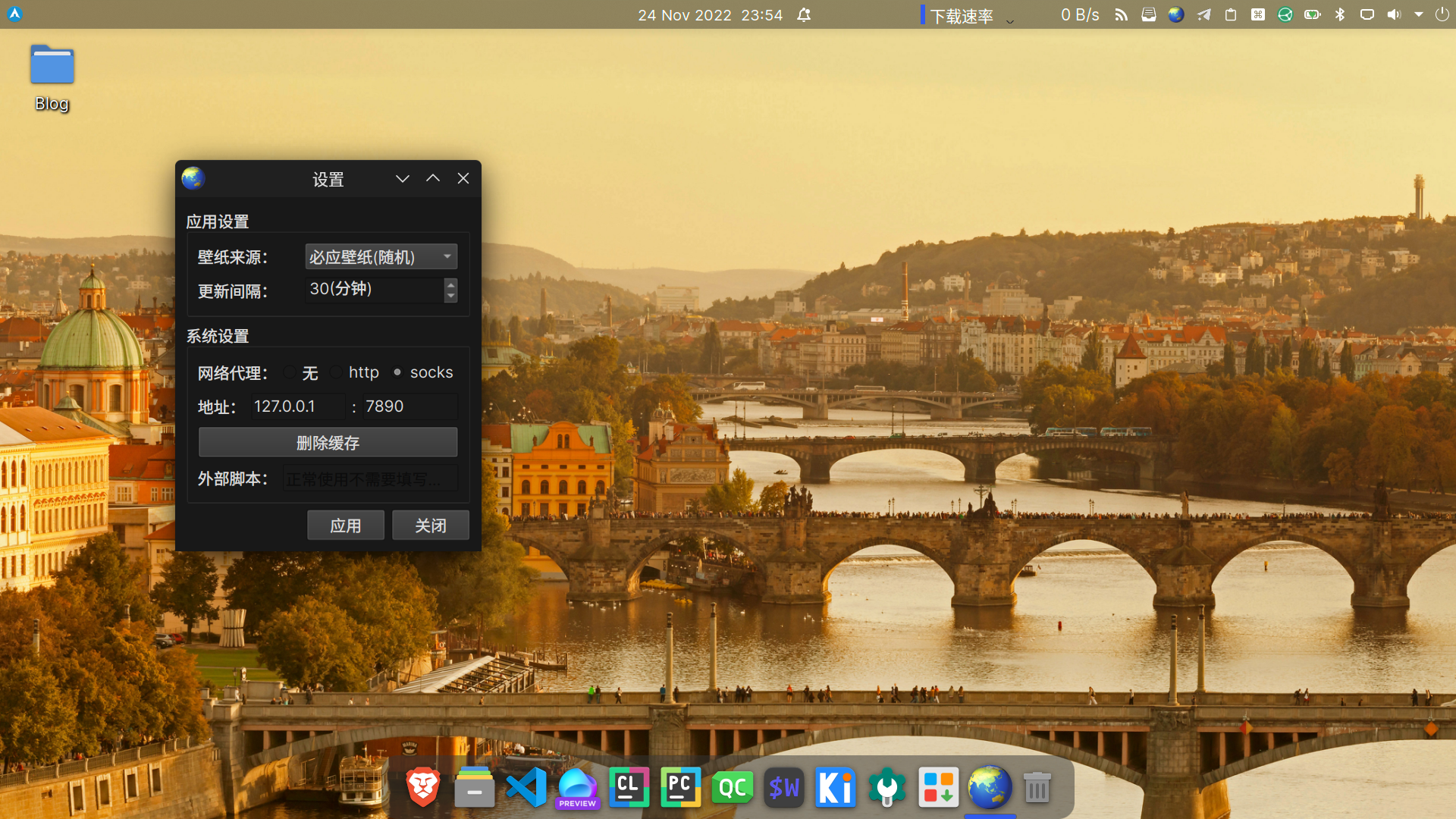Image resolution: width=1456 pixels, height=819 pixels.
Task: Open Brave browser from the dock
Action: pos(423,787)
